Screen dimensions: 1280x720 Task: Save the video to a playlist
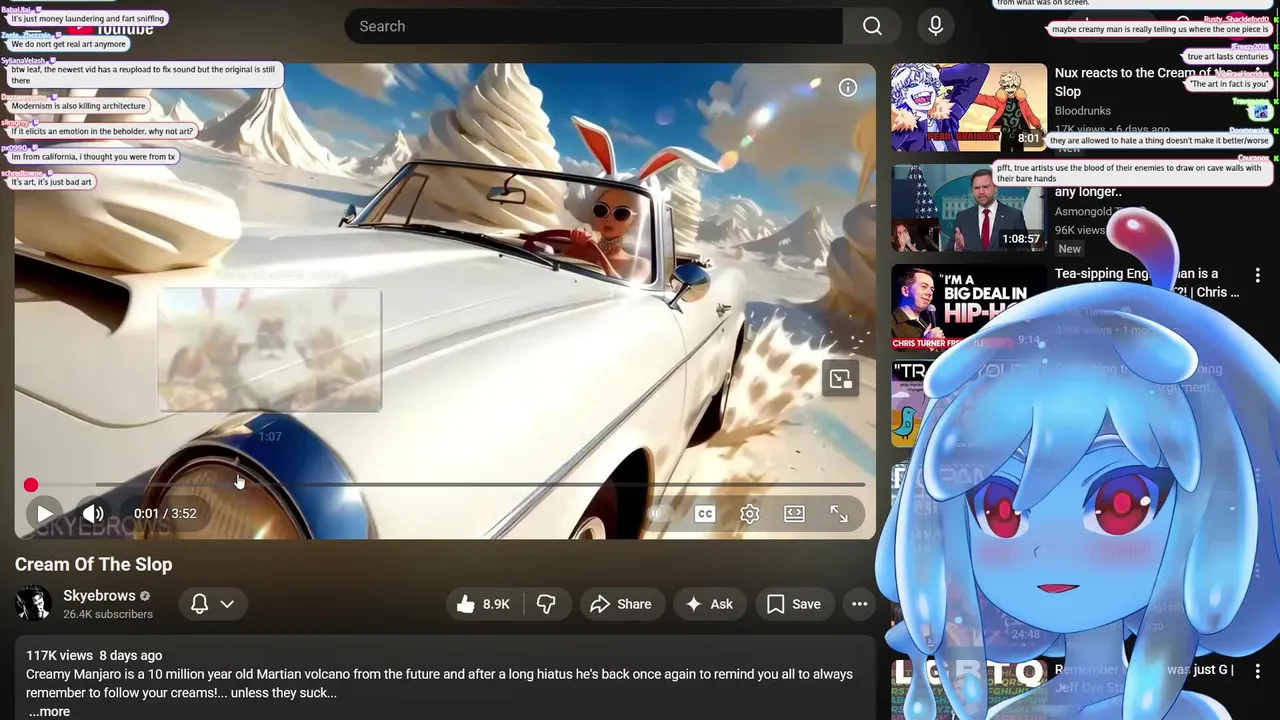(x=794, y=604)
